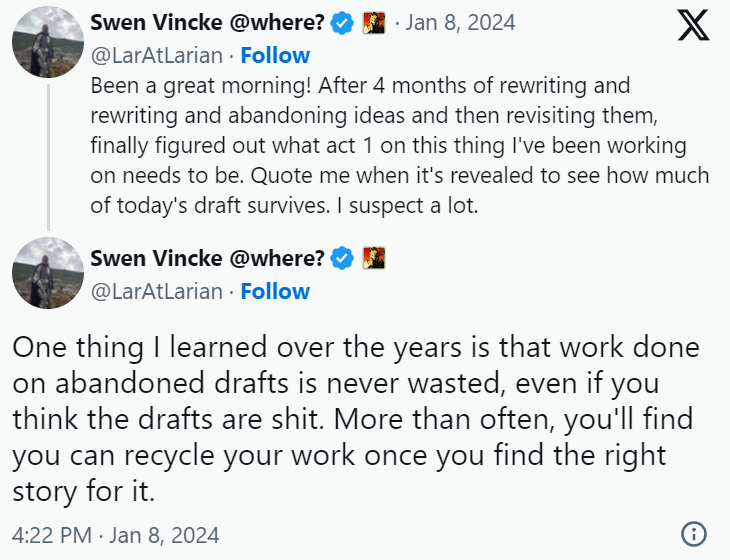Open the parent tweet's profile avatar
The width and height of the screenshot is (730, 560).
47,41
